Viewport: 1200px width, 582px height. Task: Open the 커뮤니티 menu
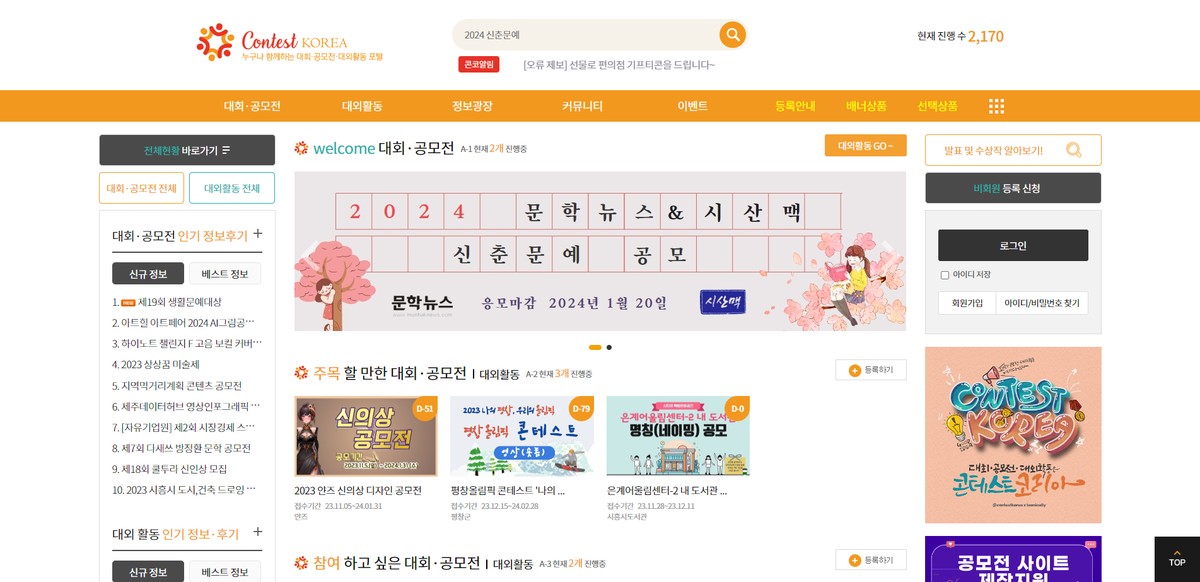pyautogui.click(x=582, y=106)
